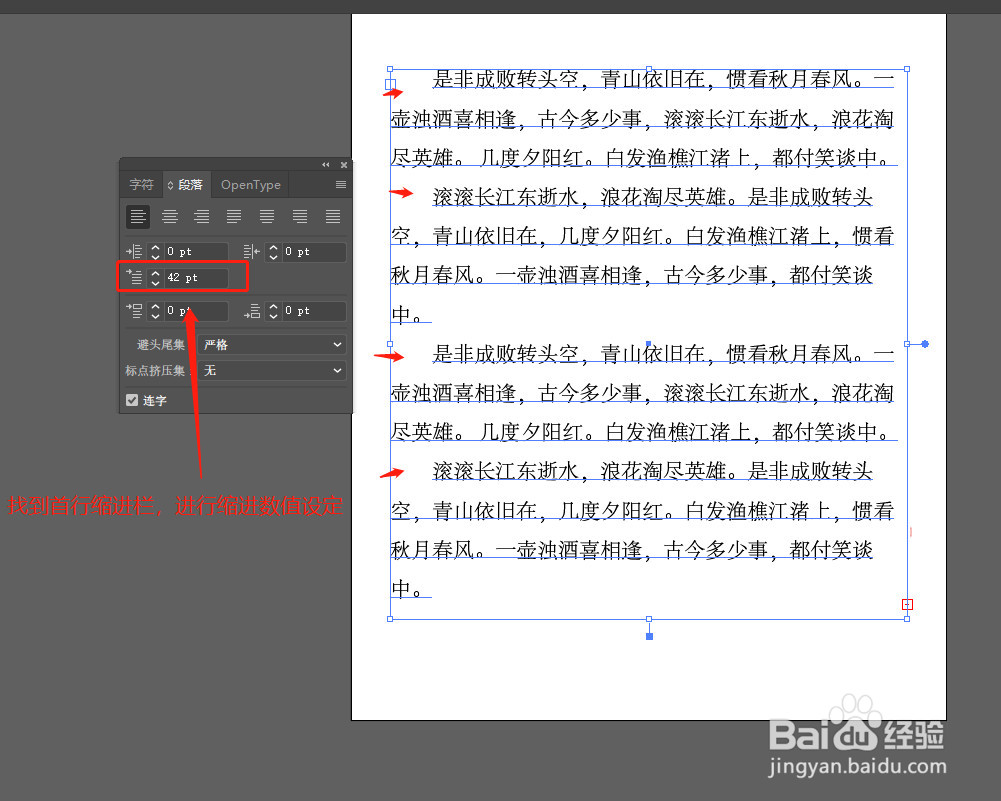
Task: Cycle panel view via 段落 tab arrows
Action: (170, 185)
